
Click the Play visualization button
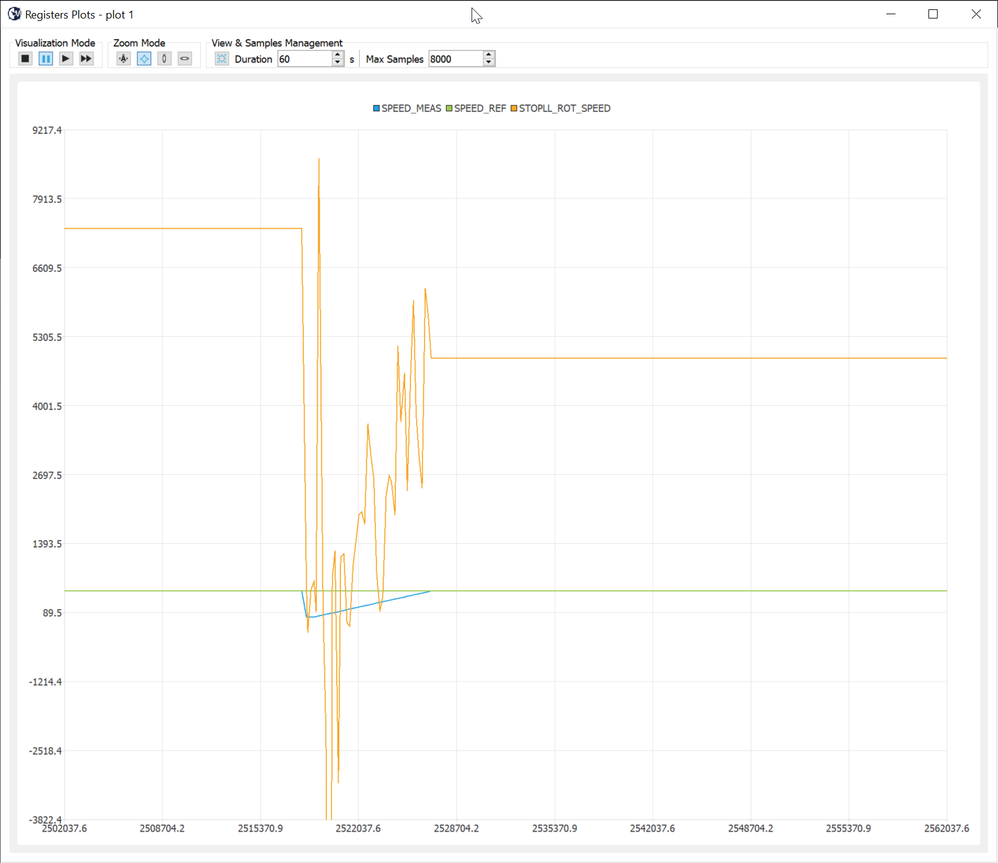66,59
